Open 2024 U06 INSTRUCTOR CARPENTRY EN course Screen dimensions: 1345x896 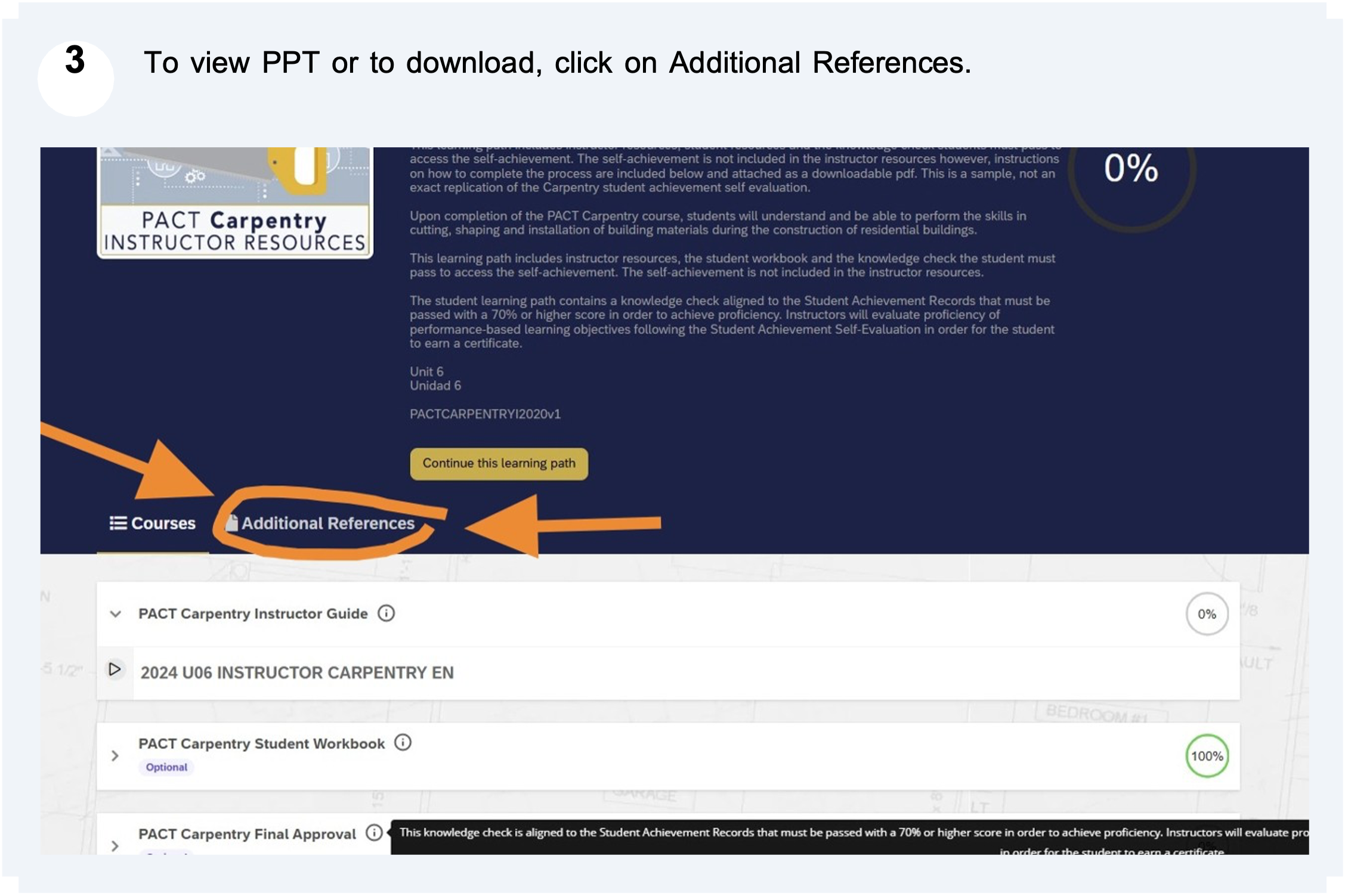pyautogui.click(x=297, y=673)
